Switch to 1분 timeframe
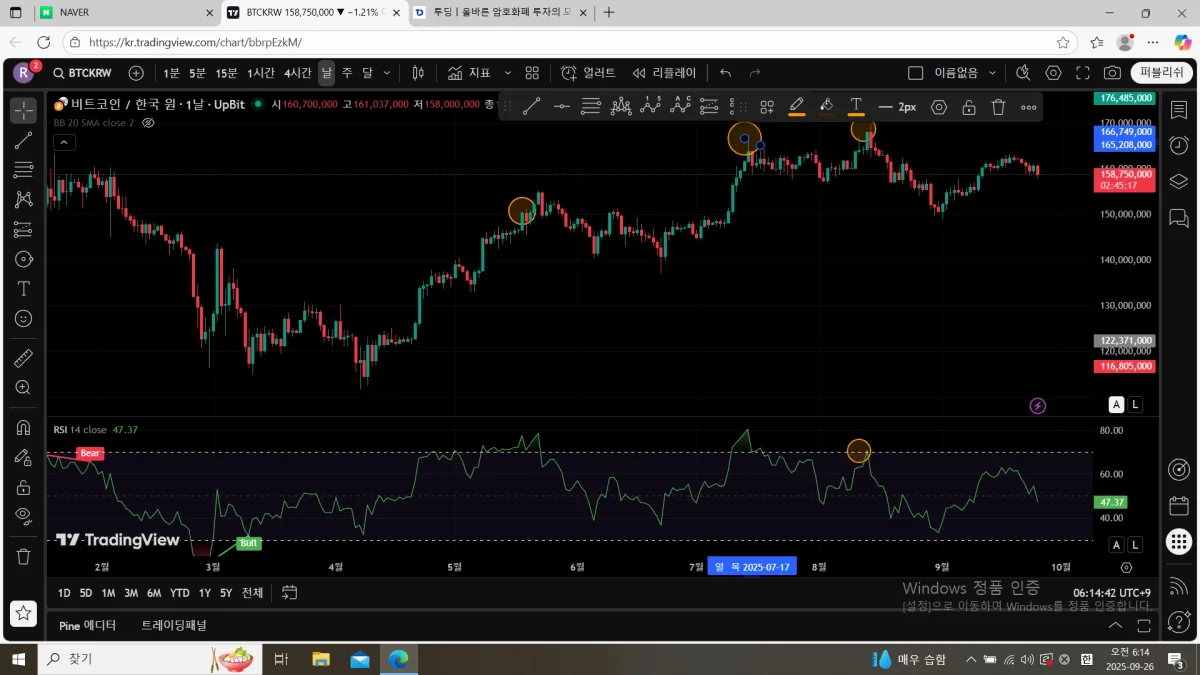Viewport: 1200px width, 675px height. (x=172, y=73)
